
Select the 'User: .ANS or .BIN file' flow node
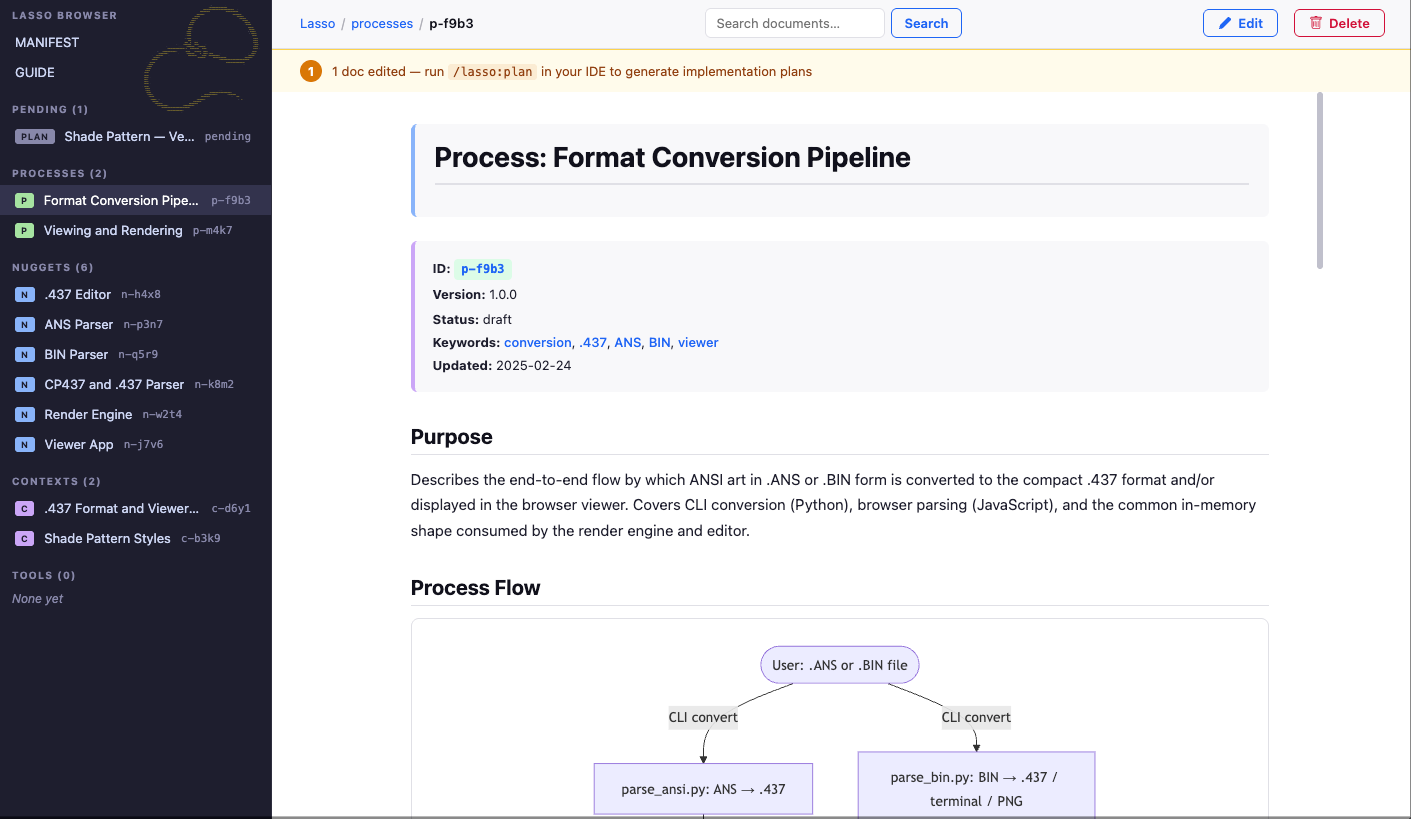point(840,665)
